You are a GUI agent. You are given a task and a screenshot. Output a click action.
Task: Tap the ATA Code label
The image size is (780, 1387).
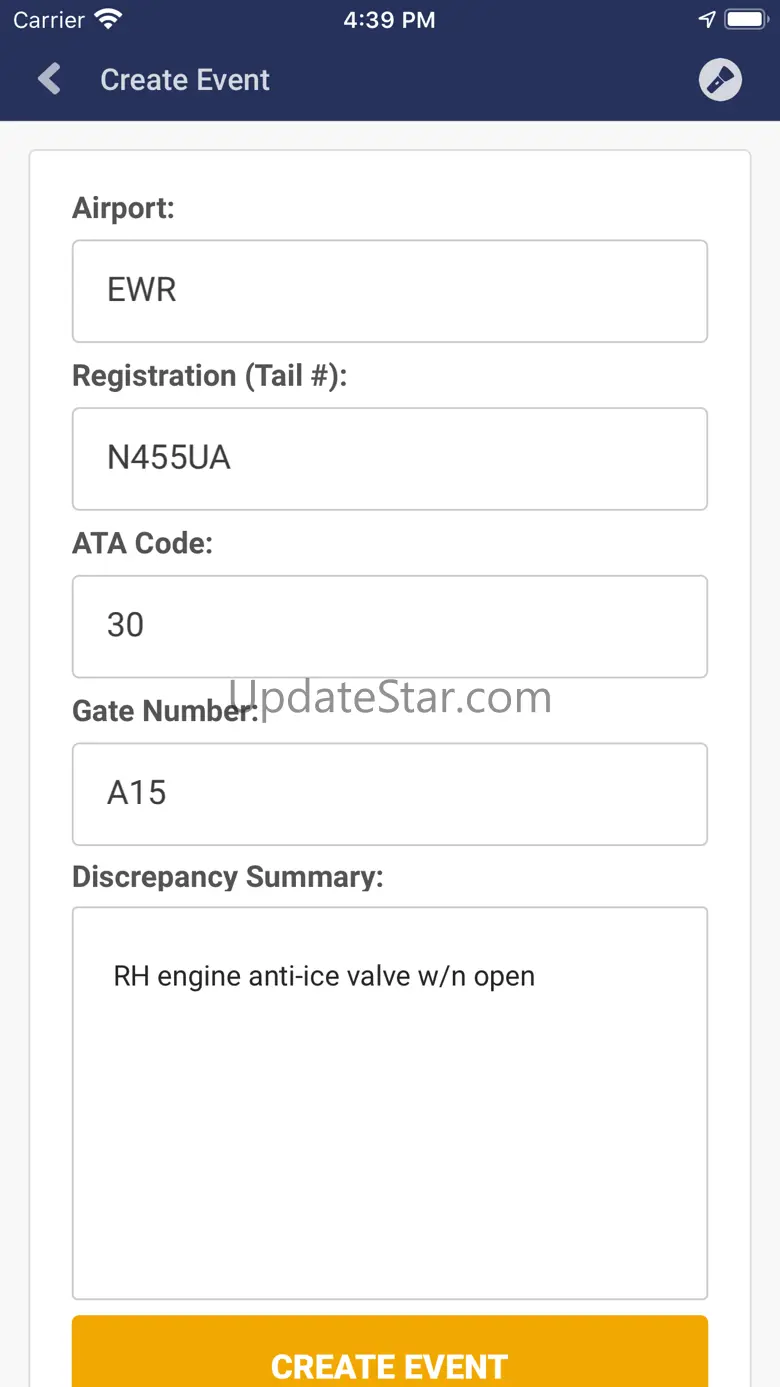click(x=142, y=543)
